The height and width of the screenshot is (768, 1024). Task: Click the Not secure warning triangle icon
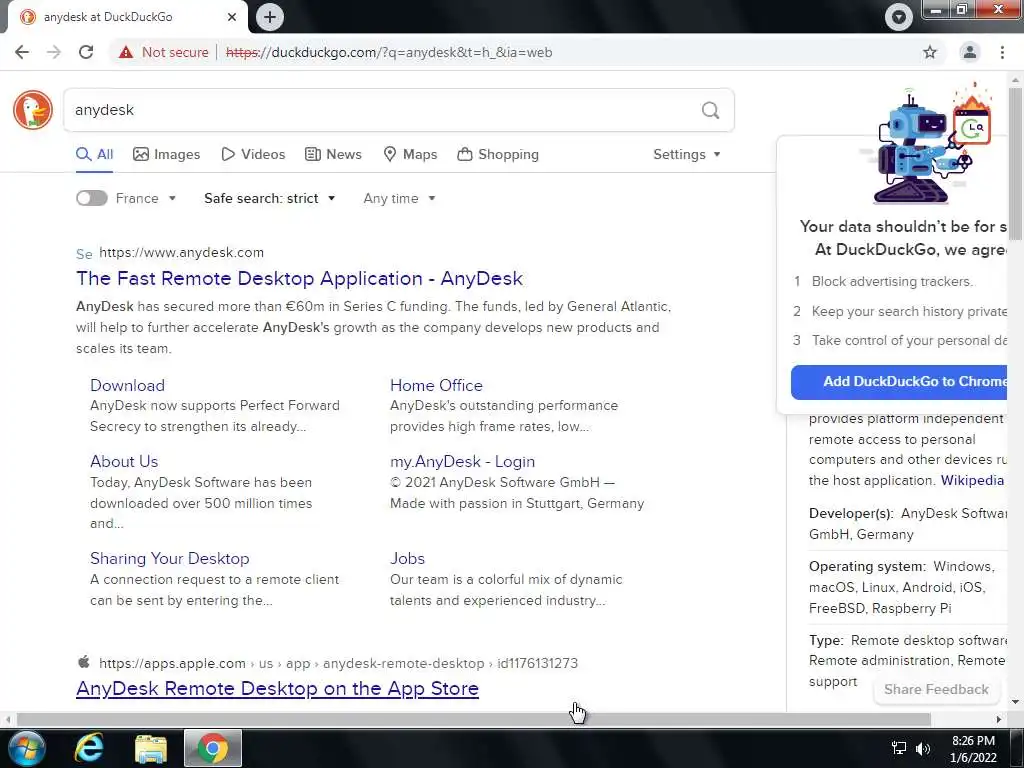[126, 52]
